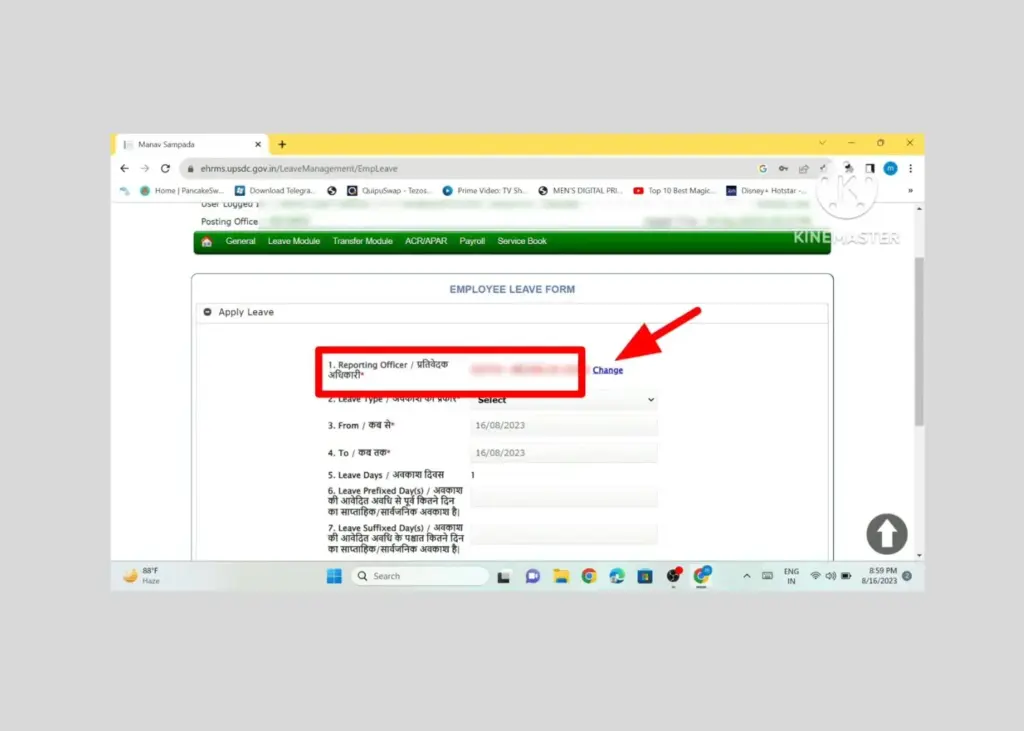Click the tab search chevron
The height and width of the screenshot is (731, 1024).
[822, 143]
